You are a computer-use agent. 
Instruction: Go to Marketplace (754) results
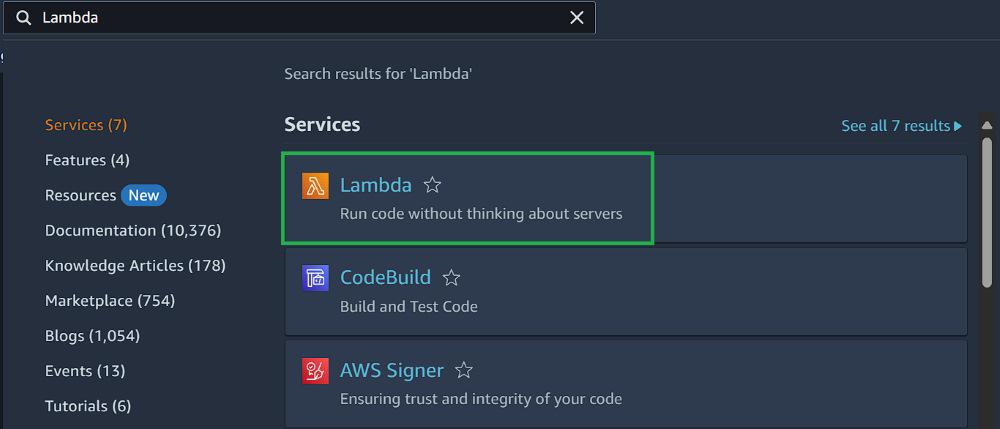coord(110,300)
